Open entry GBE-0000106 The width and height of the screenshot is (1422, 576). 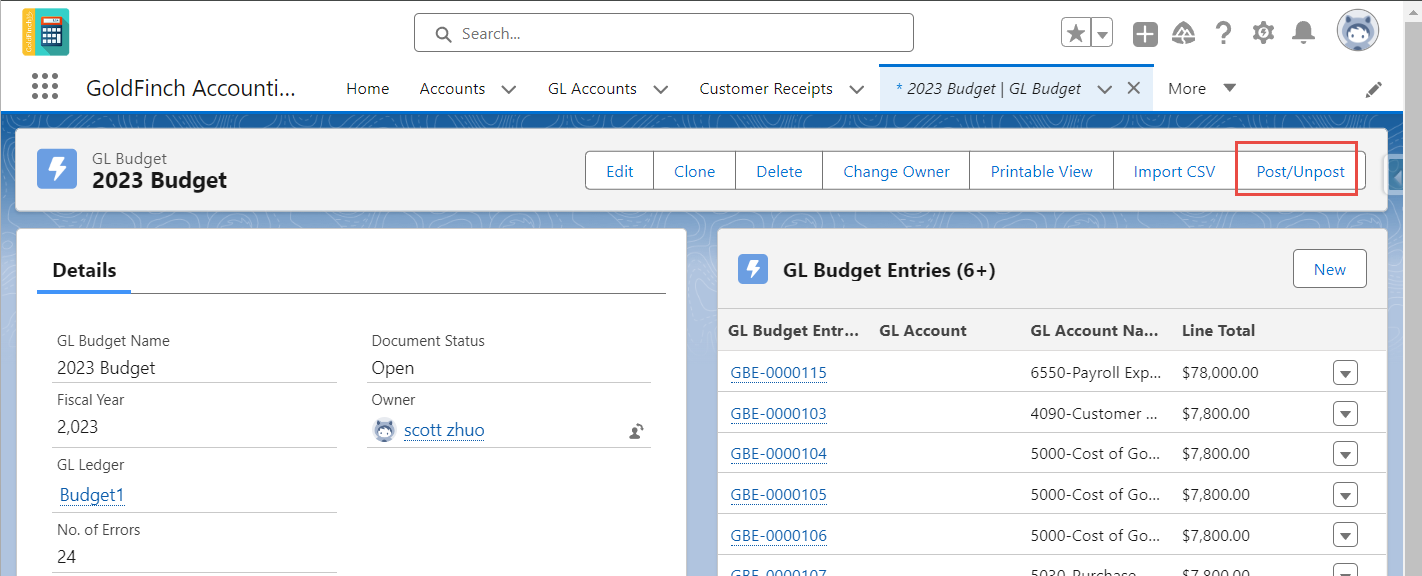pos(778,535)
